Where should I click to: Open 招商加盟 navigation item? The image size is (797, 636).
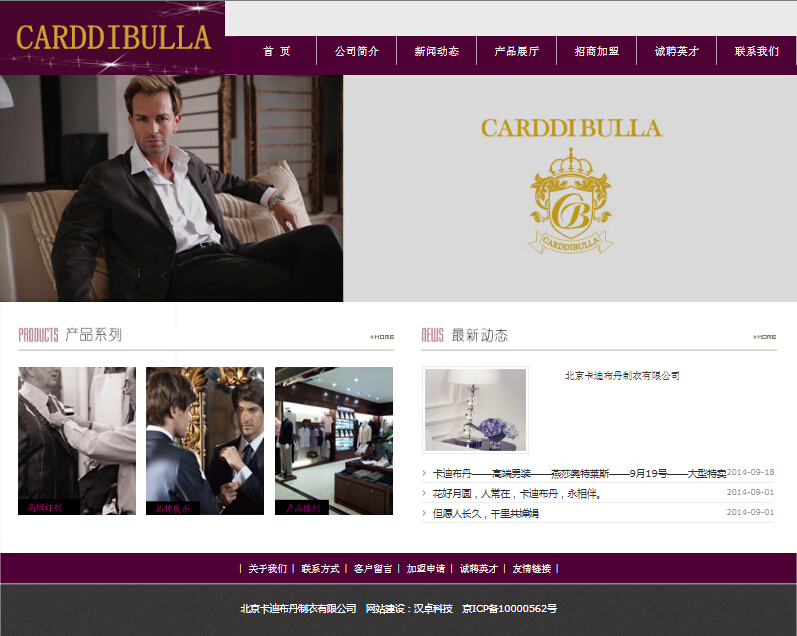point(597,51)
